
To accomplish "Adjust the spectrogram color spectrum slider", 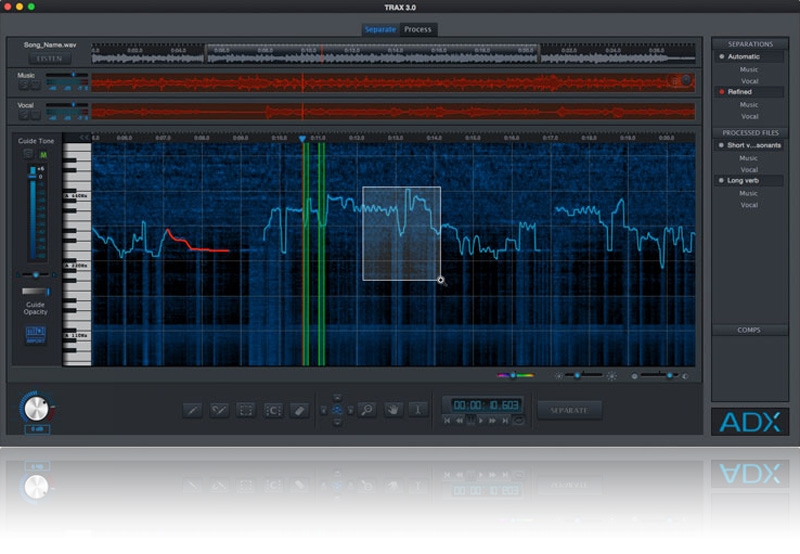I will [515, 375].
